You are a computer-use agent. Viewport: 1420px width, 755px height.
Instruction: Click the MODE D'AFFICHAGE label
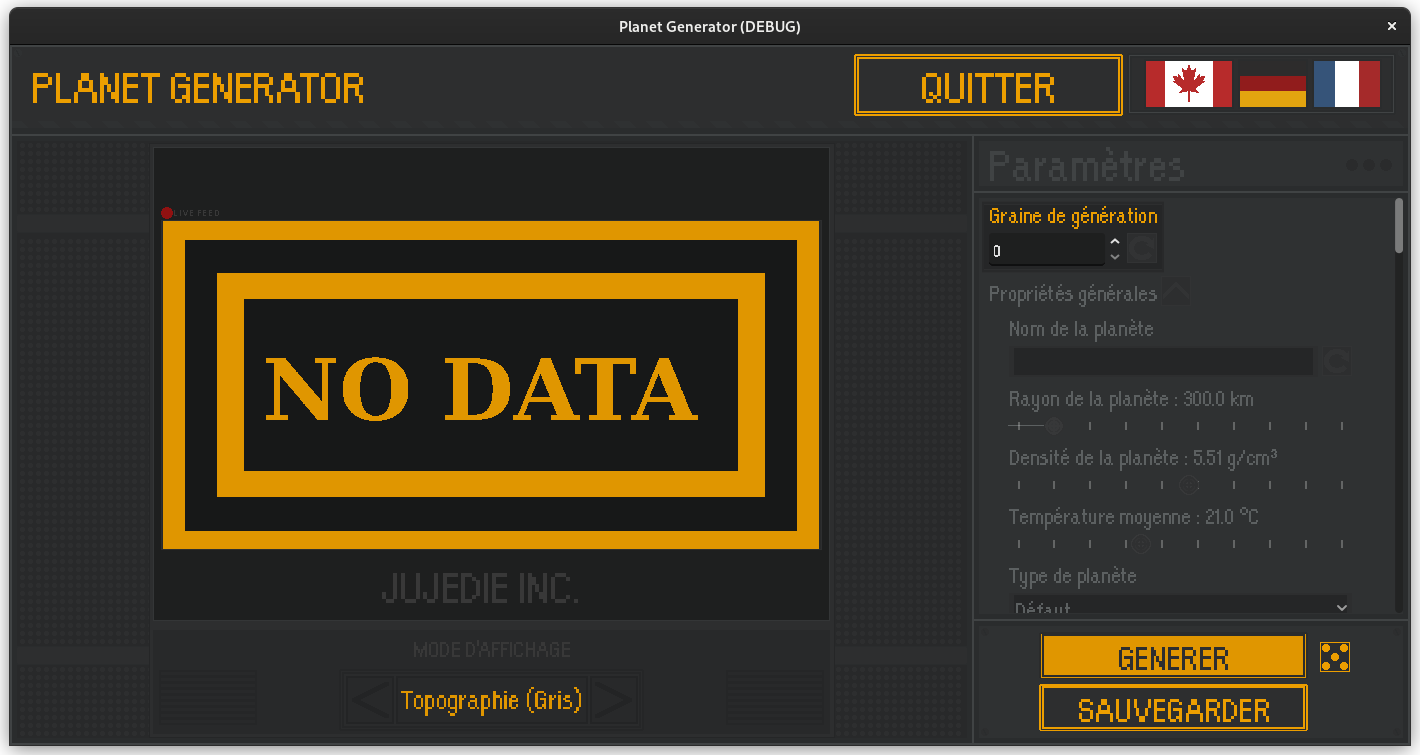(x=492, y=650)
